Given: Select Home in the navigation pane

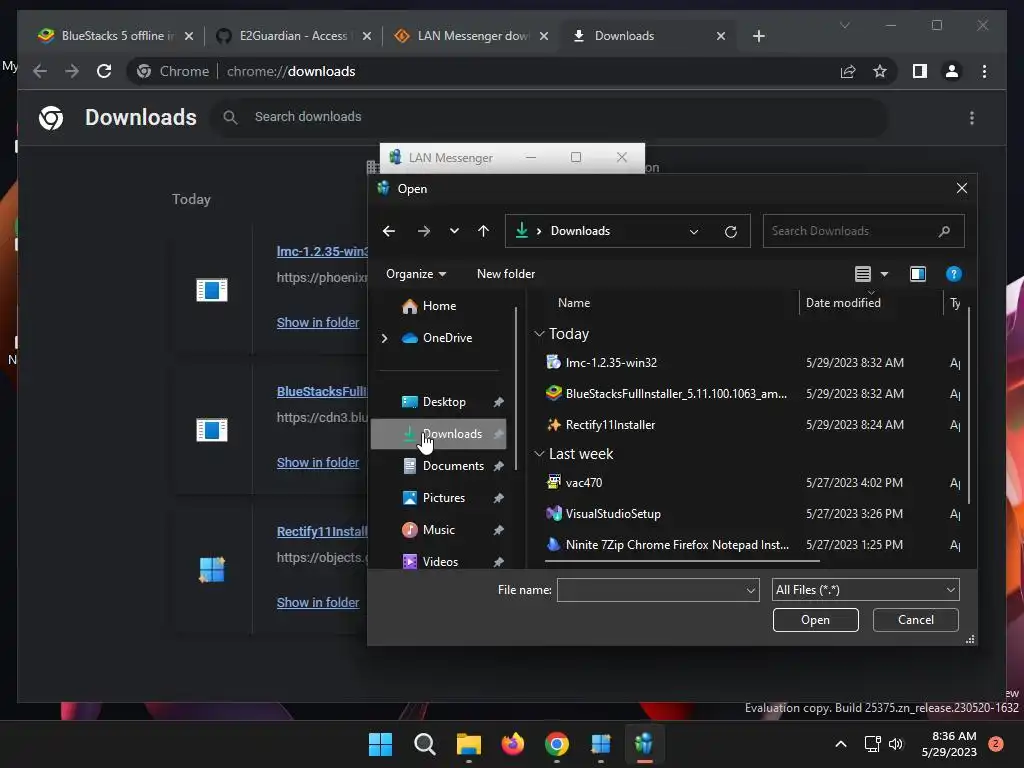Looking at the screenshot, I should [x=439, y=306].
